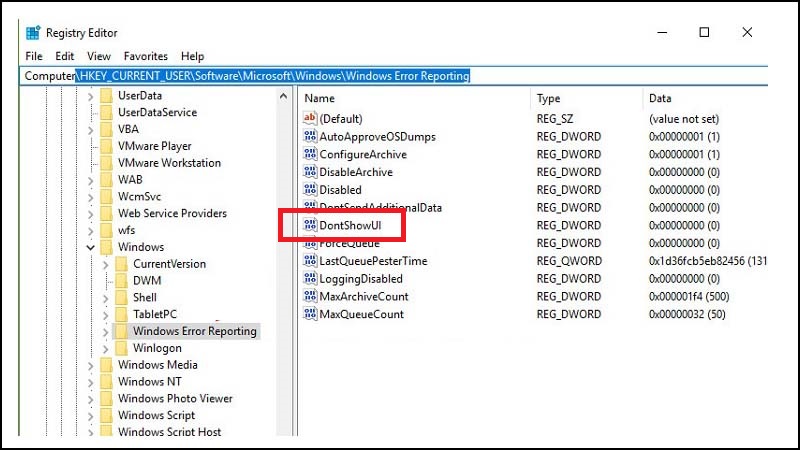The image size is (800, 450).
Task: Click the VMware Player folder icon
Action: [x=106, y=146]
